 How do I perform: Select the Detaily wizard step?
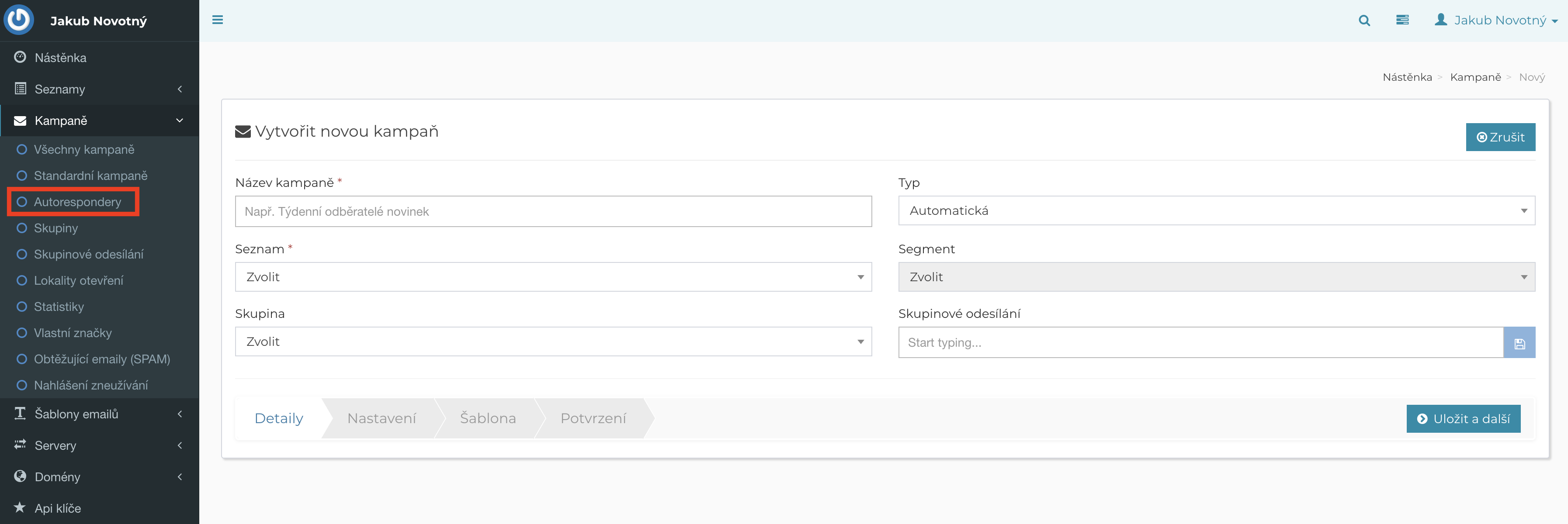pos(279,418)
